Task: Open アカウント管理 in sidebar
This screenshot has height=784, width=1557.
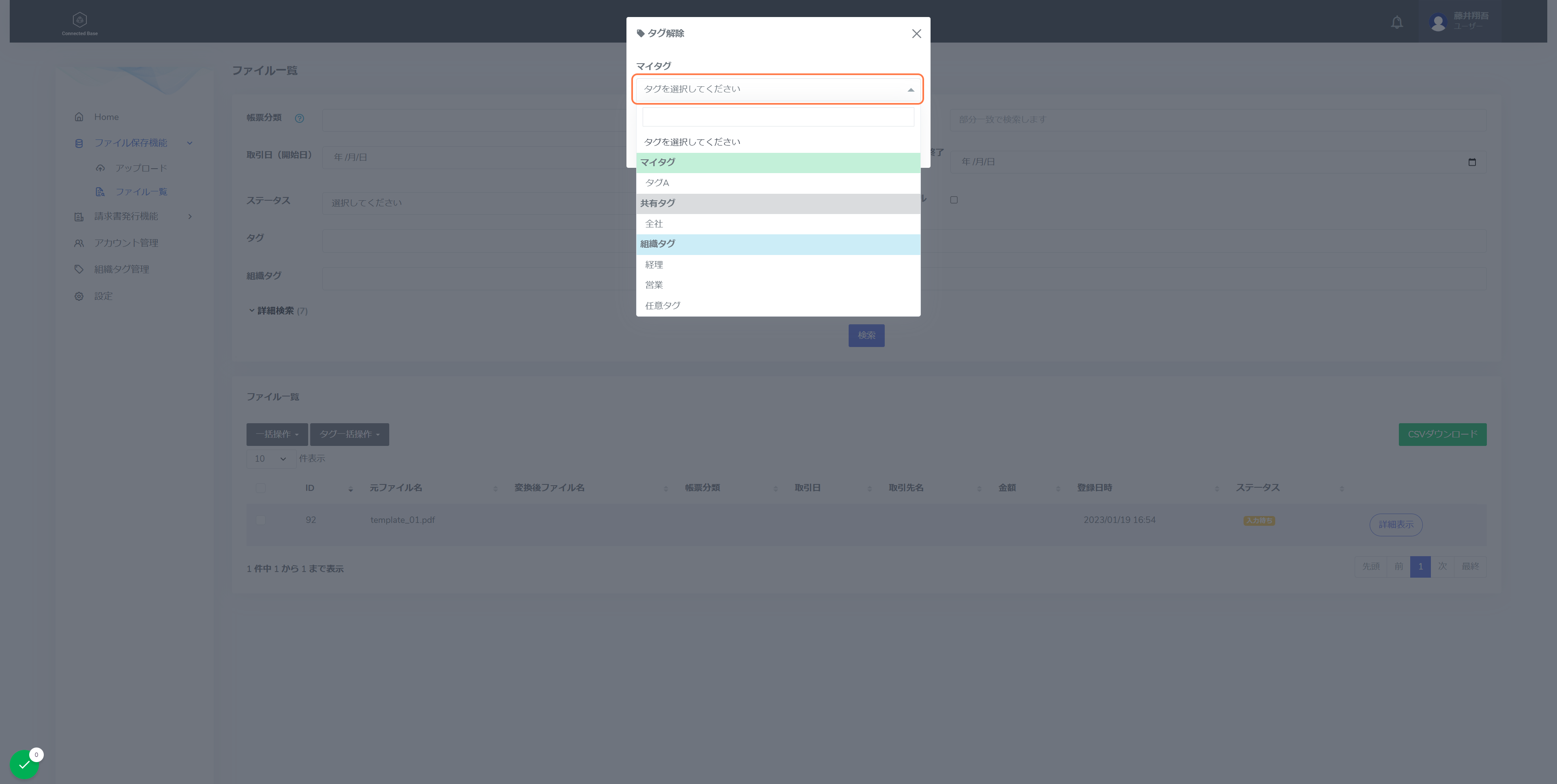Action: (126, 243)
